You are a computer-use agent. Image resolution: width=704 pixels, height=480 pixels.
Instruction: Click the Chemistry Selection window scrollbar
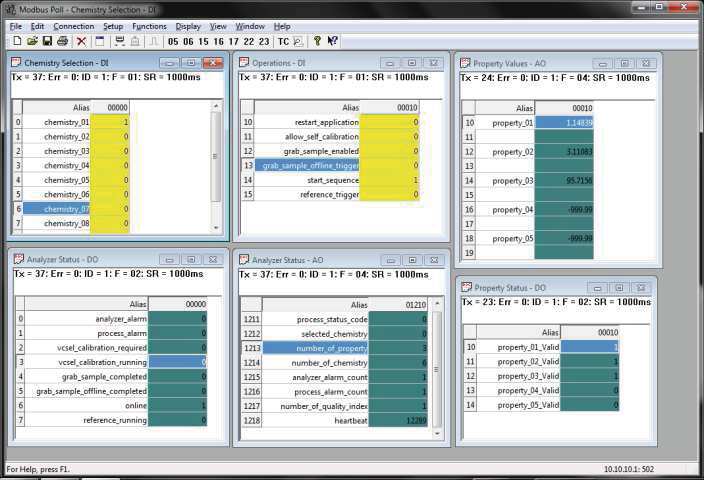pyautogui.click(x=216, y=160)
